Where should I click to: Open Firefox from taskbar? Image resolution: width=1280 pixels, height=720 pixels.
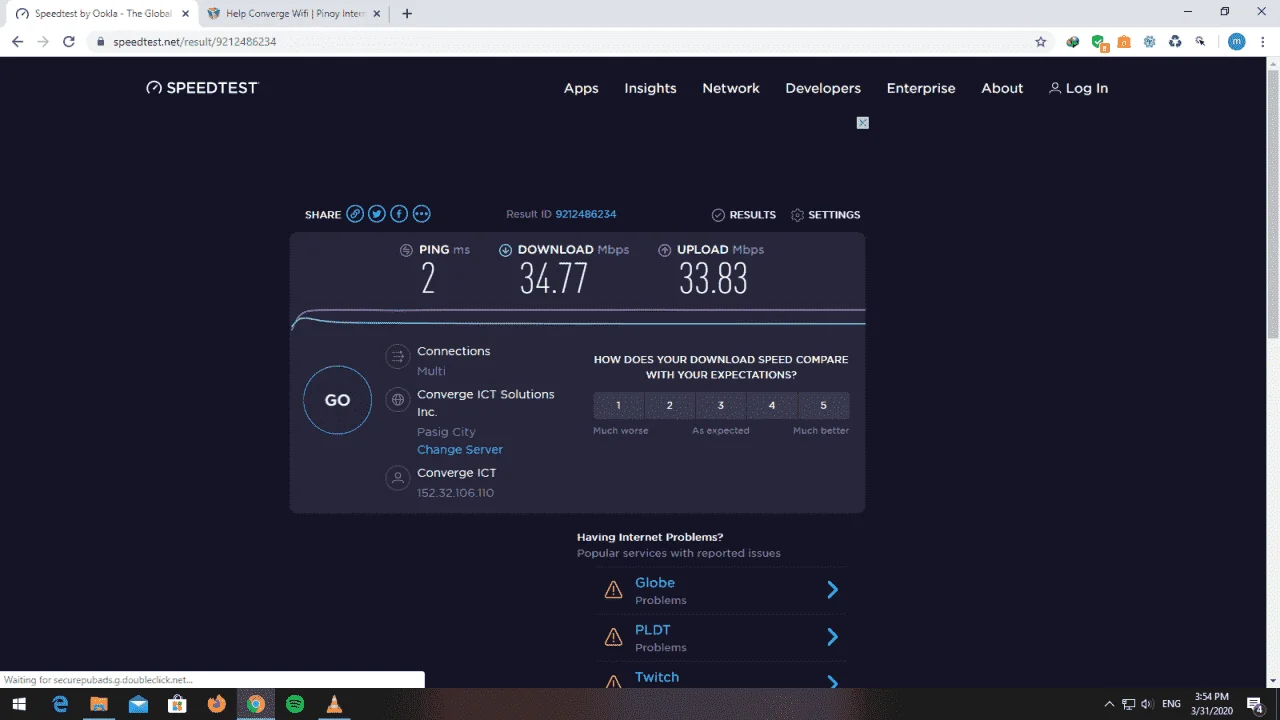click(216, 704)
